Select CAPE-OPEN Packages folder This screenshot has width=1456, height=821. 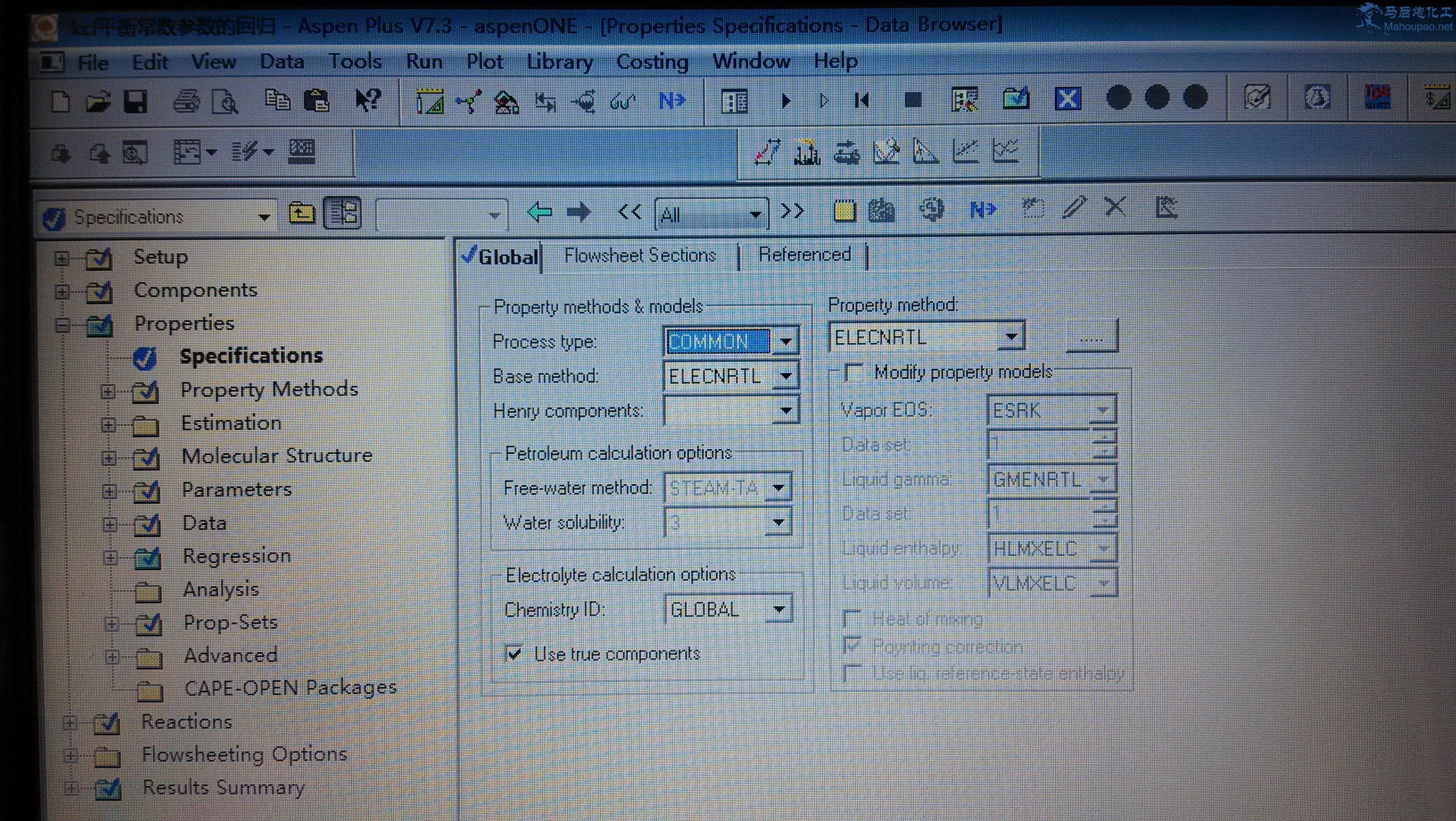290,688
